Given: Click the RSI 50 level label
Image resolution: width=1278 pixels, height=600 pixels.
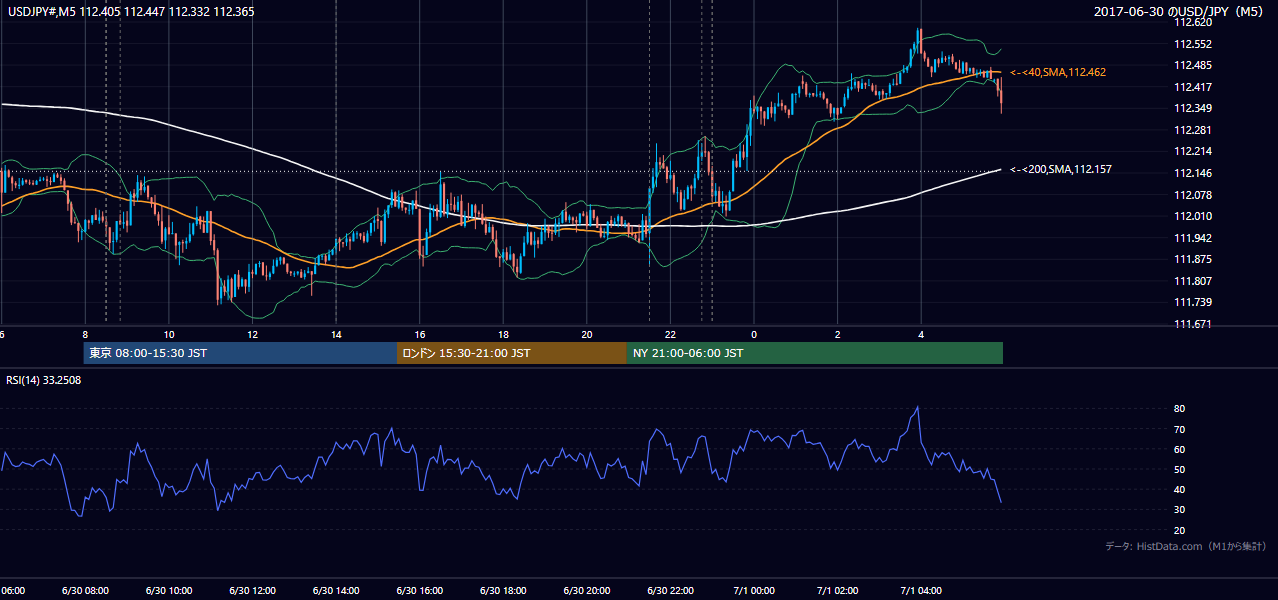Looking at the screenshot, I should click(x=1179, y=469).
